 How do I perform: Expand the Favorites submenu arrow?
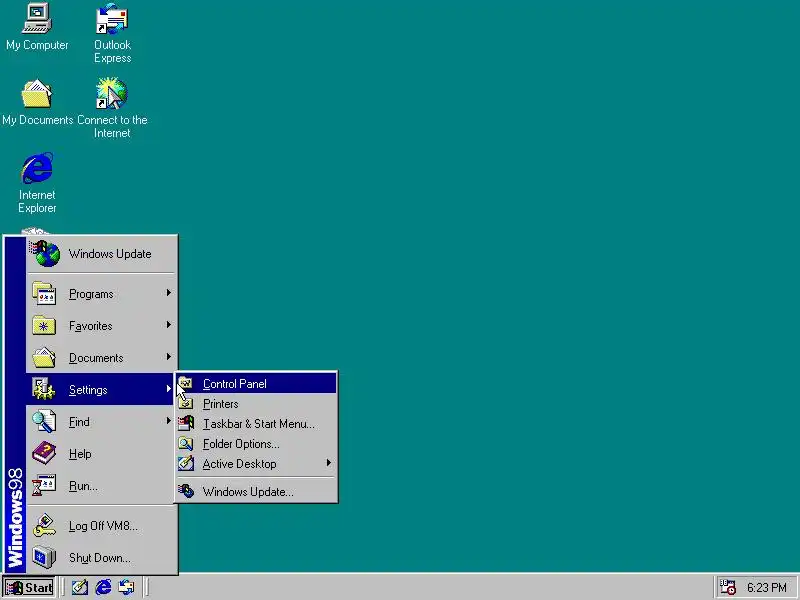click(x=168, y=325)
